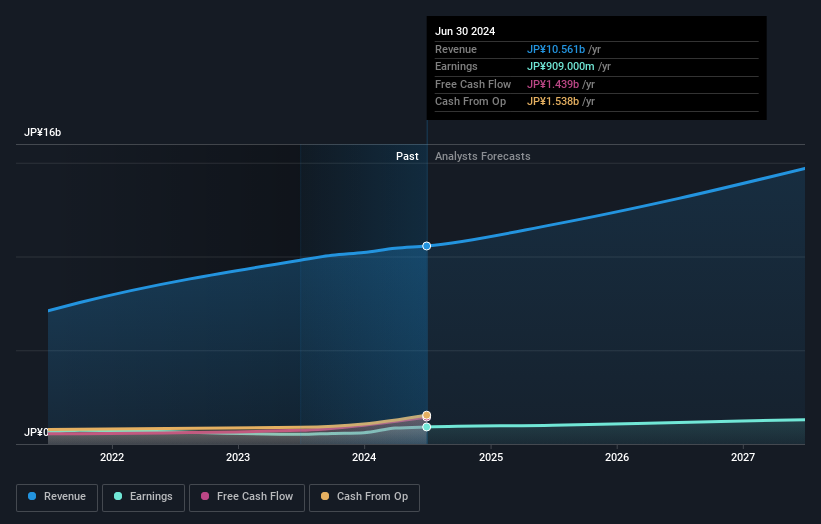Screen dimensions: 821x524
Task: Click the teal Earnings legend dot
Action: (118, 496)
